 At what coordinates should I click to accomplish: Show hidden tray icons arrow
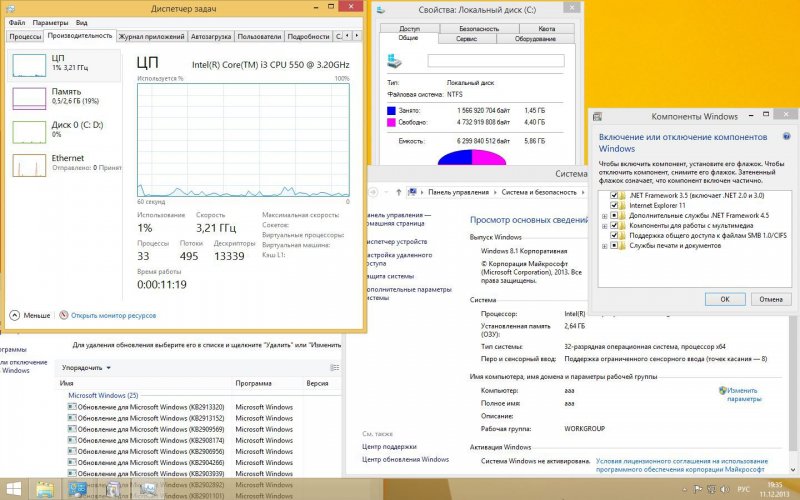click(685, 490)
